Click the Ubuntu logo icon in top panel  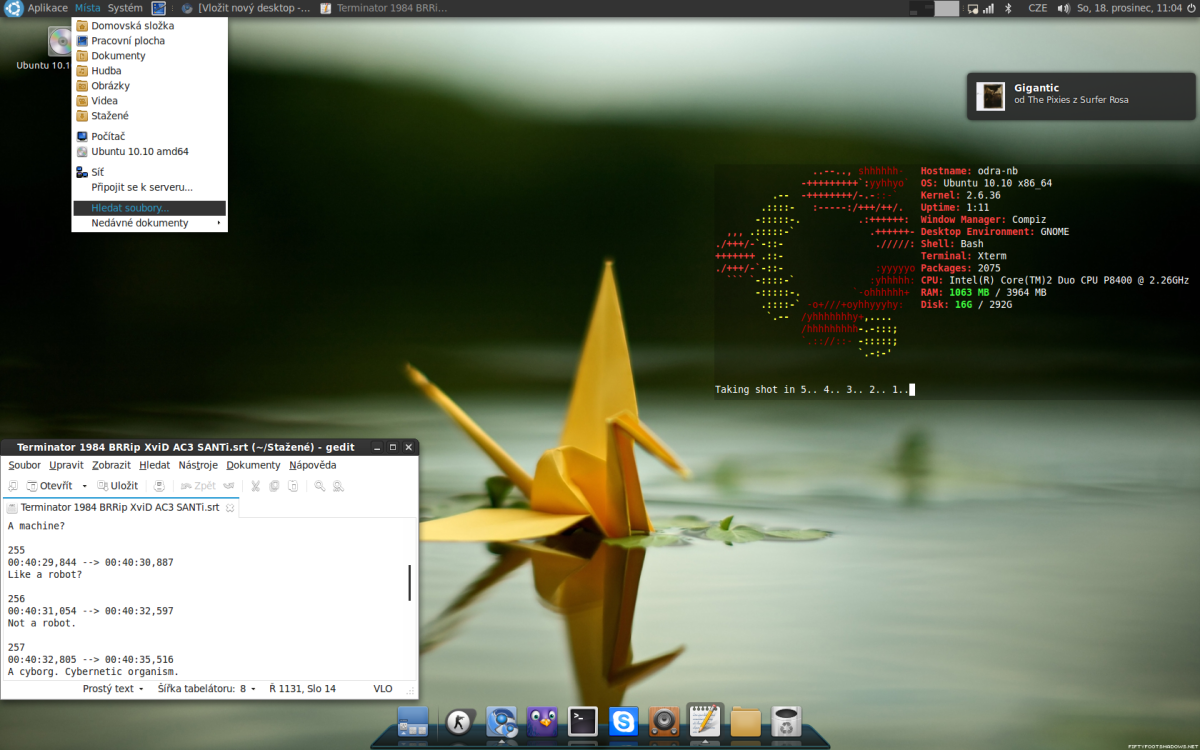13,8
